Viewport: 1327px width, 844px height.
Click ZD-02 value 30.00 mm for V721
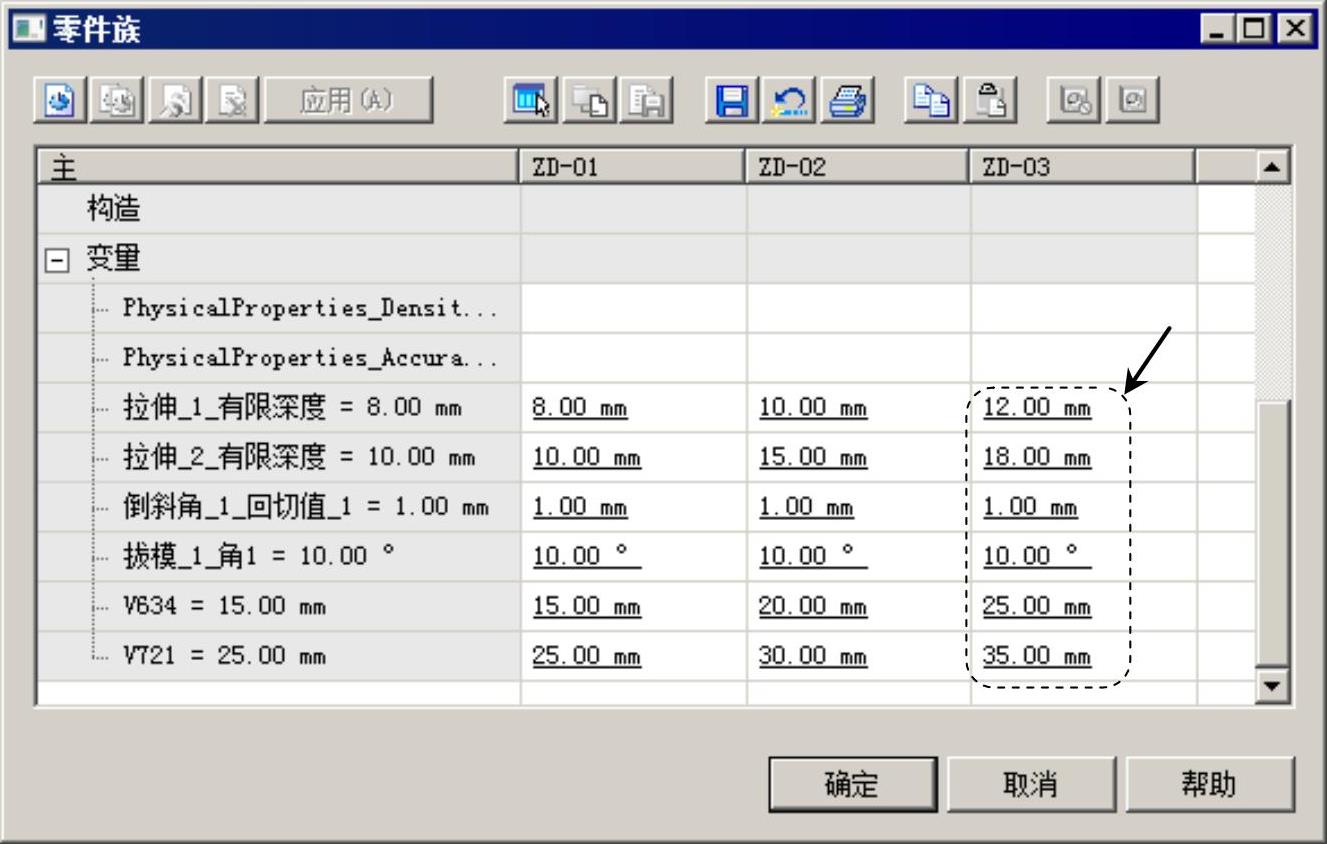(x=813, y=656)
